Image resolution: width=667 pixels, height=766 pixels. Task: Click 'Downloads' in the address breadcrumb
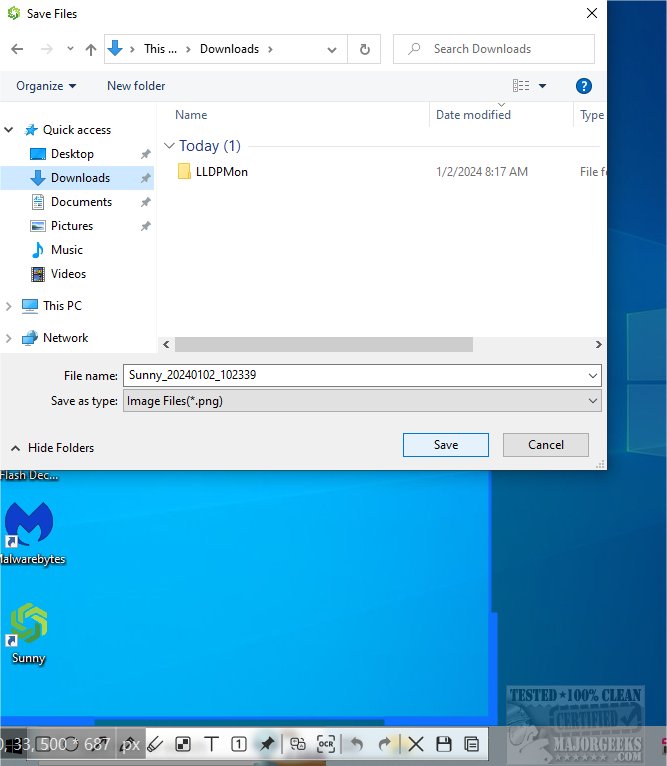click(x=229, y=49)
